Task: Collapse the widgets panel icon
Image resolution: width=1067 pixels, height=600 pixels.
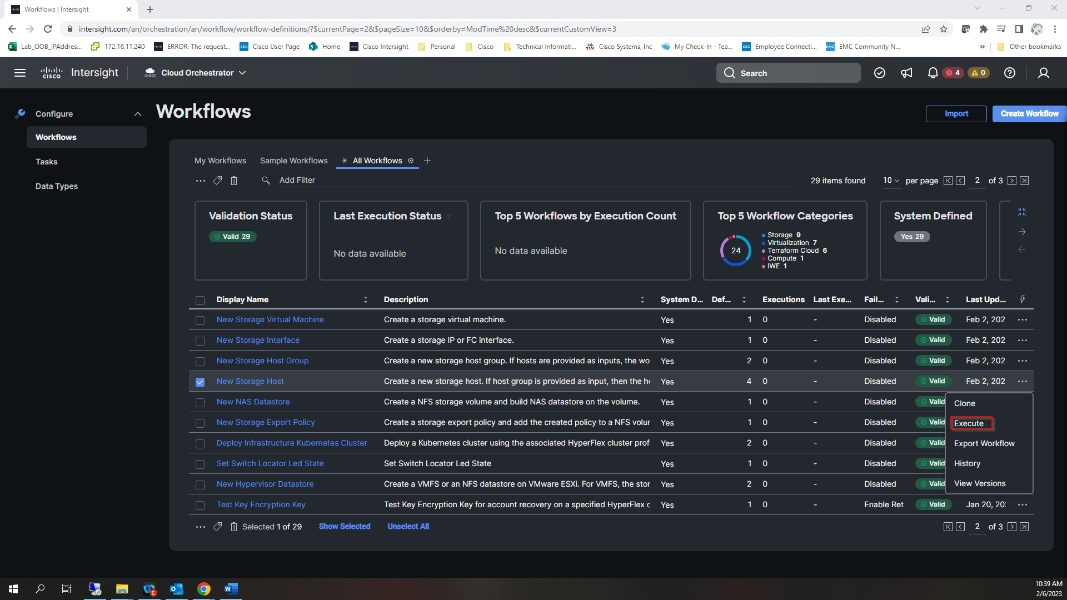Action: [x=1021, y=212]
